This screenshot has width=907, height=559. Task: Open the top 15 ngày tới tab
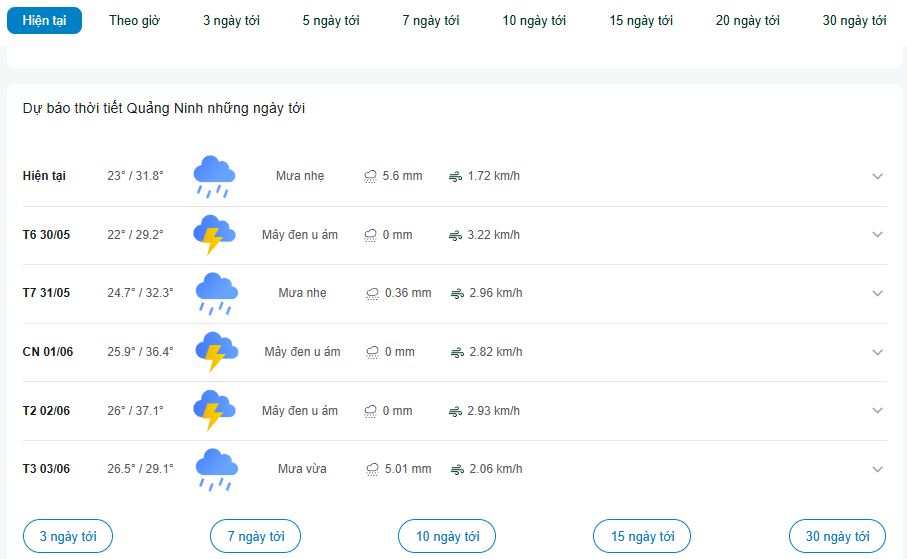641,20
